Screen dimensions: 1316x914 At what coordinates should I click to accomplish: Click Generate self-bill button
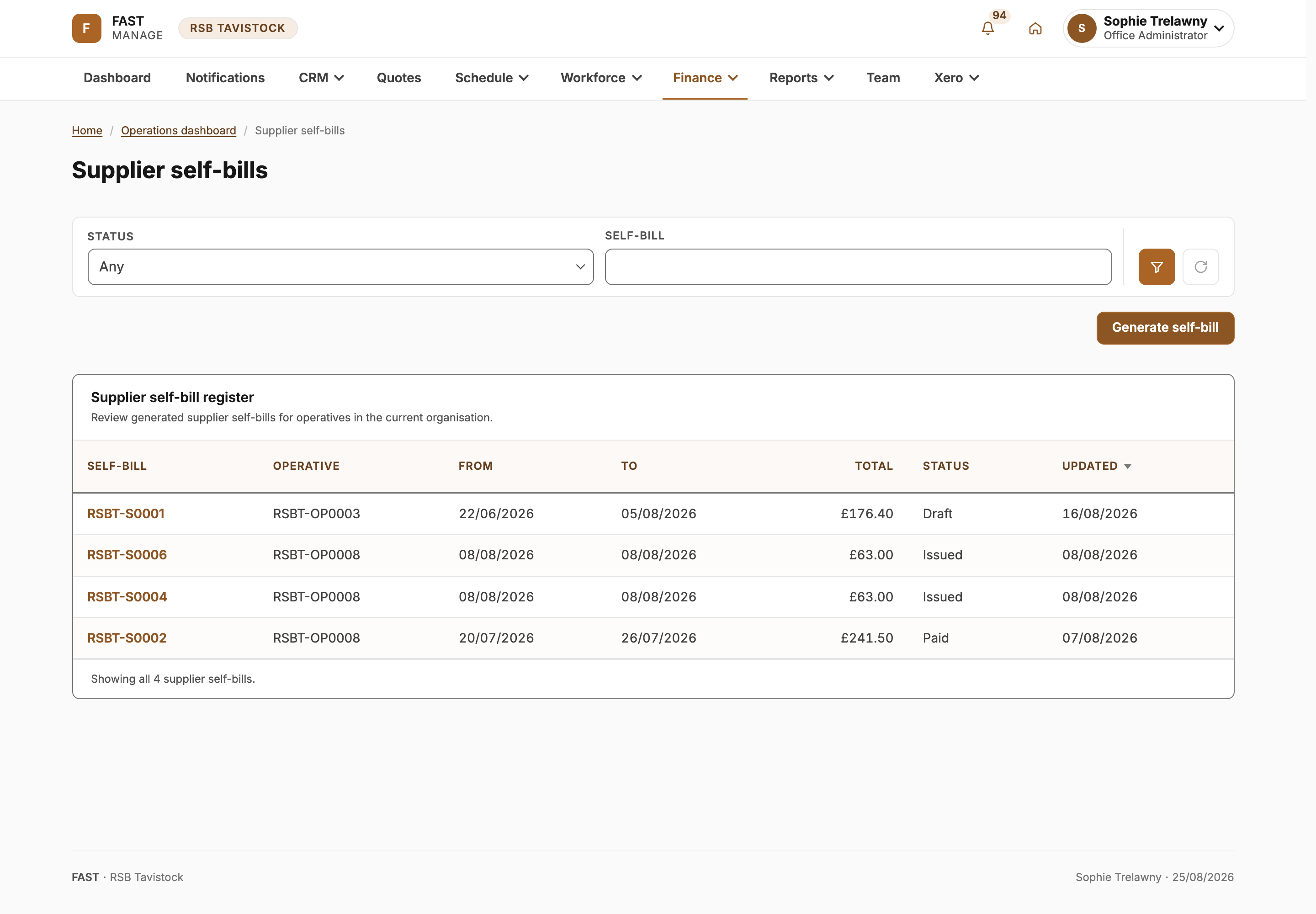1165,328
